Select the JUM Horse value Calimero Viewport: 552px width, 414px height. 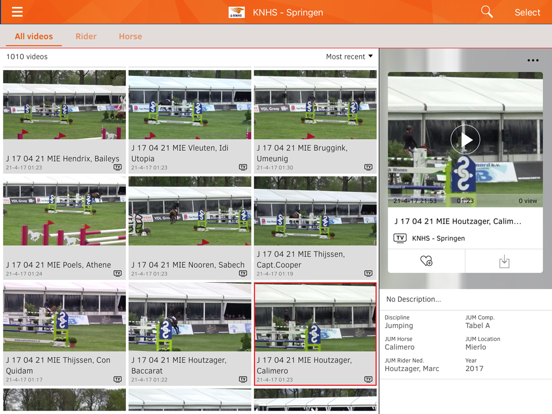click(x=400, y=347)
